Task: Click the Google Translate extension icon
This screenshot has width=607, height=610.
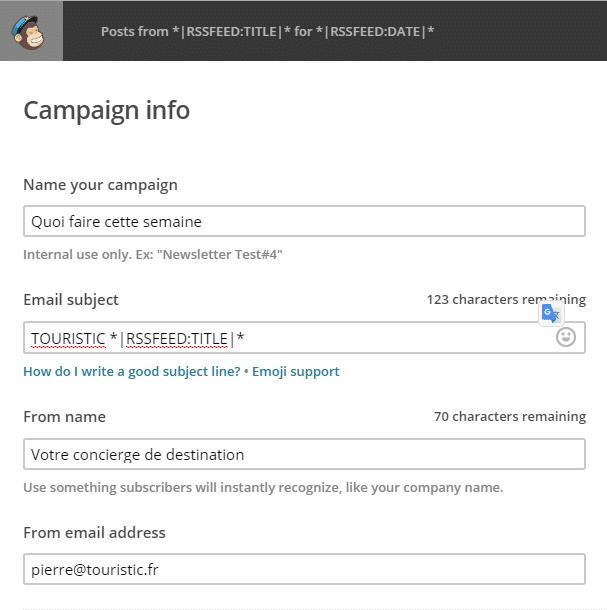Action: [x=551, y=313]
